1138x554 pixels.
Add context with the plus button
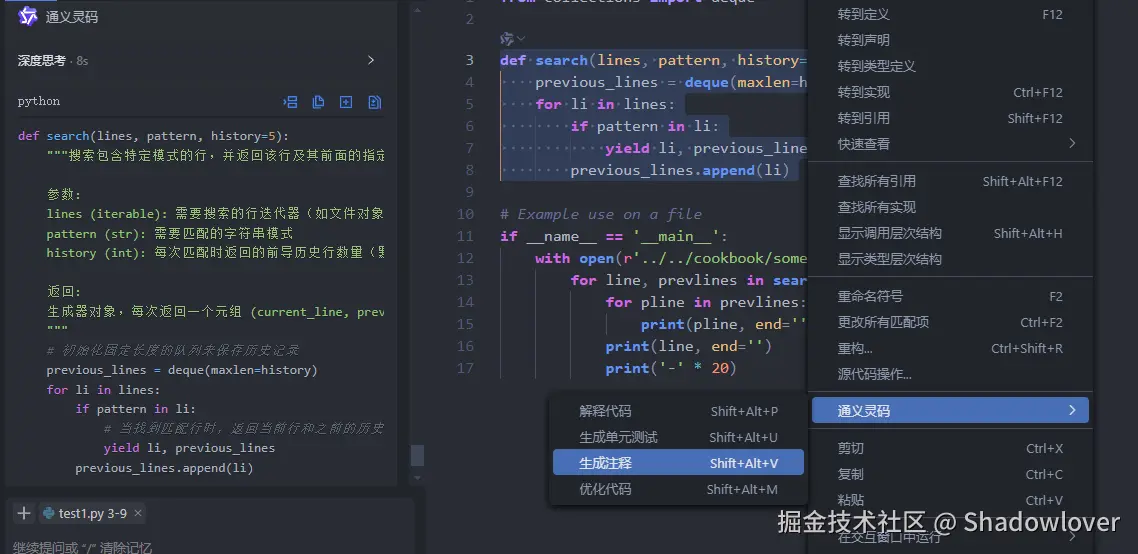(24, 513)
